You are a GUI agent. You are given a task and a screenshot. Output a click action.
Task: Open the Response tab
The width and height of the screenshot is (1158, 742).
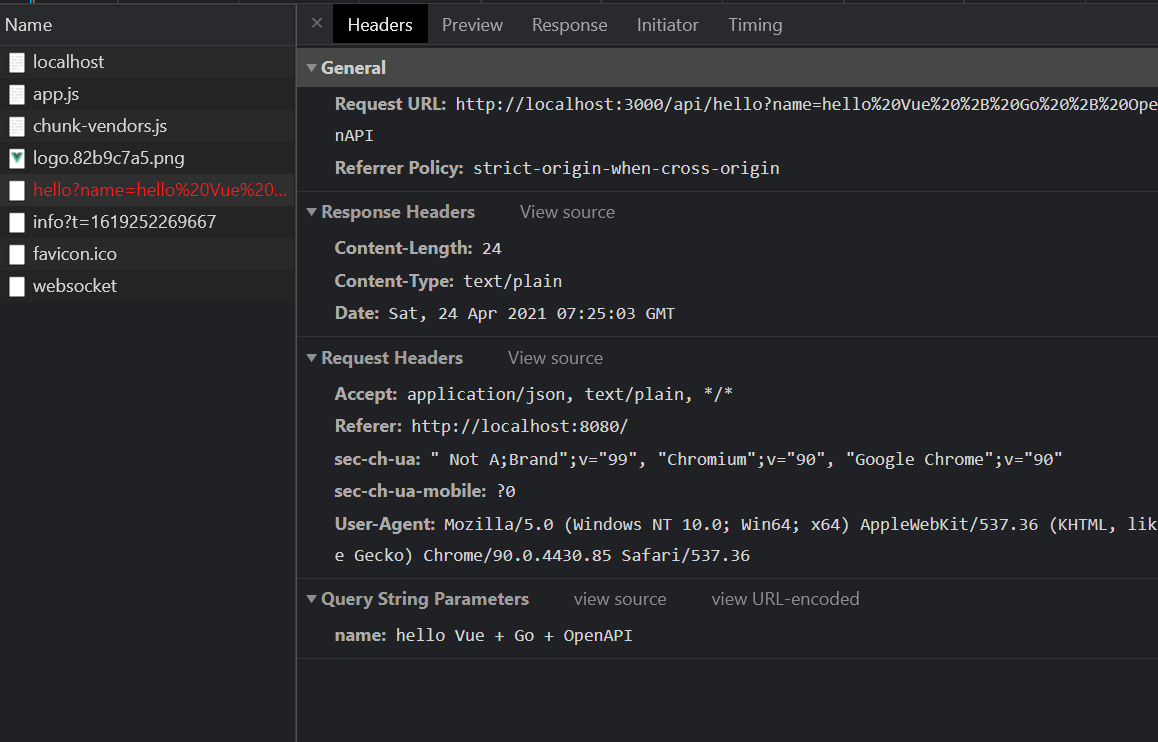click(x=569, y=24)
